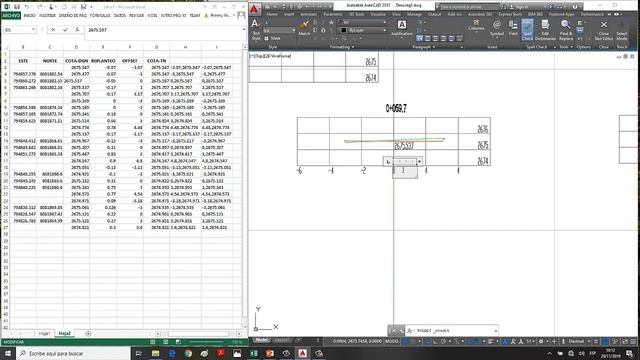Open Edit Dictionaries in the ribbon
The image size is (640, 360).
click(x=545, y=30)
